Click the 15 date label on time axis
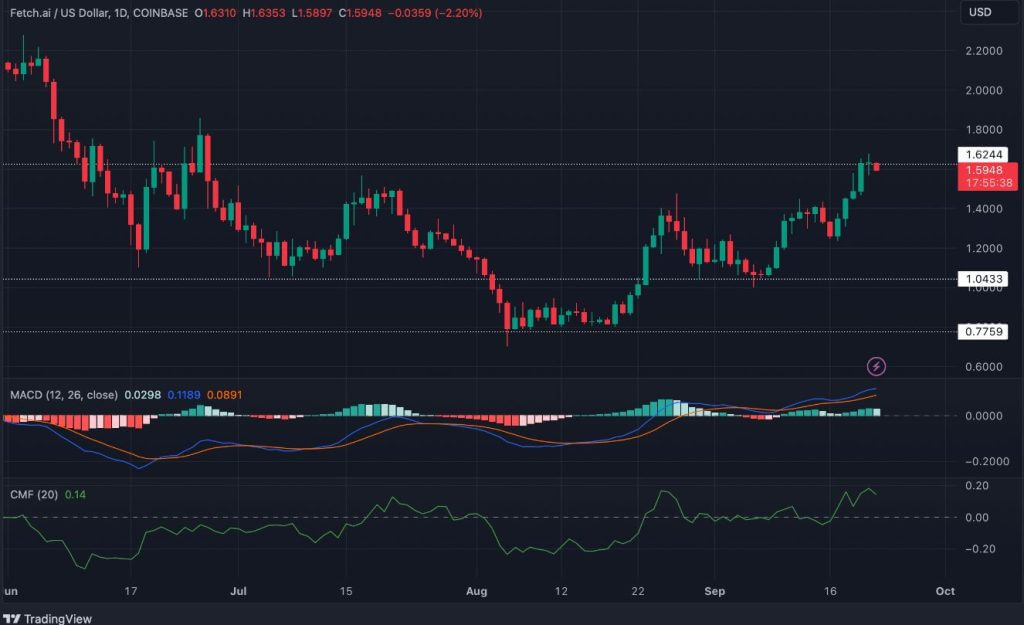 tap(345, 591)
